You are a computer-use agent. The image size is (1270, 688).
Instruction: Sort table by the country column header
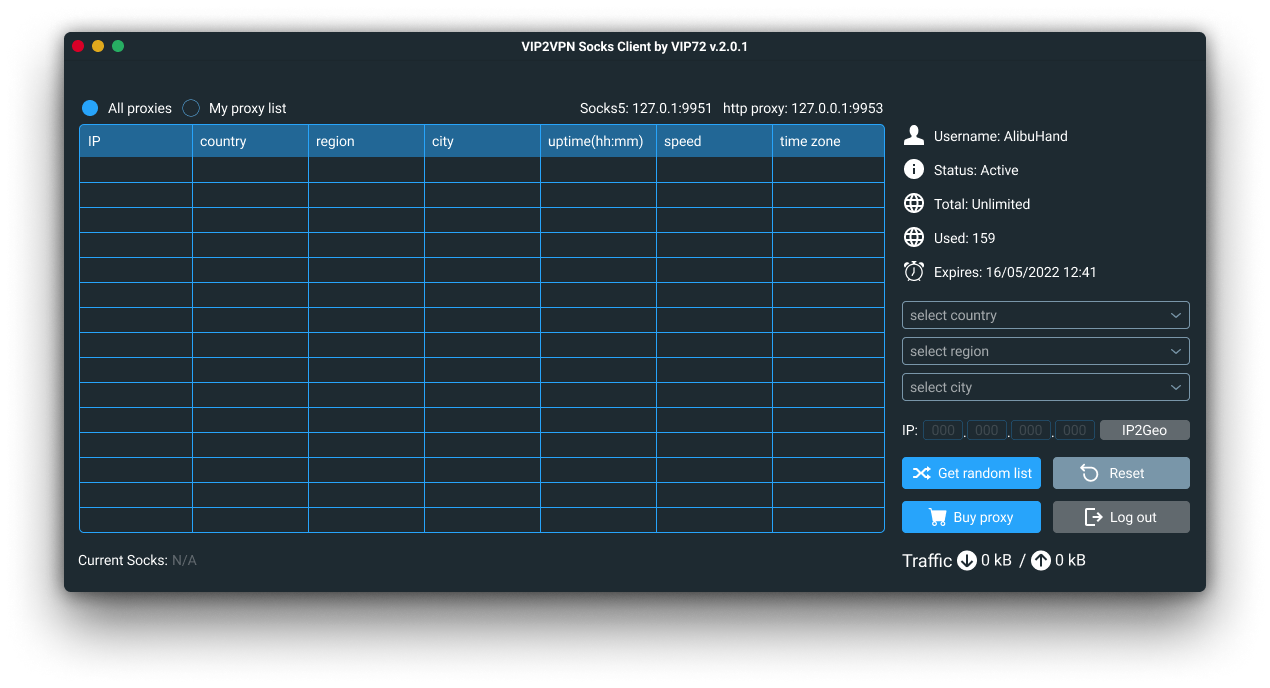pyautogui.click(x=250, y=141)
